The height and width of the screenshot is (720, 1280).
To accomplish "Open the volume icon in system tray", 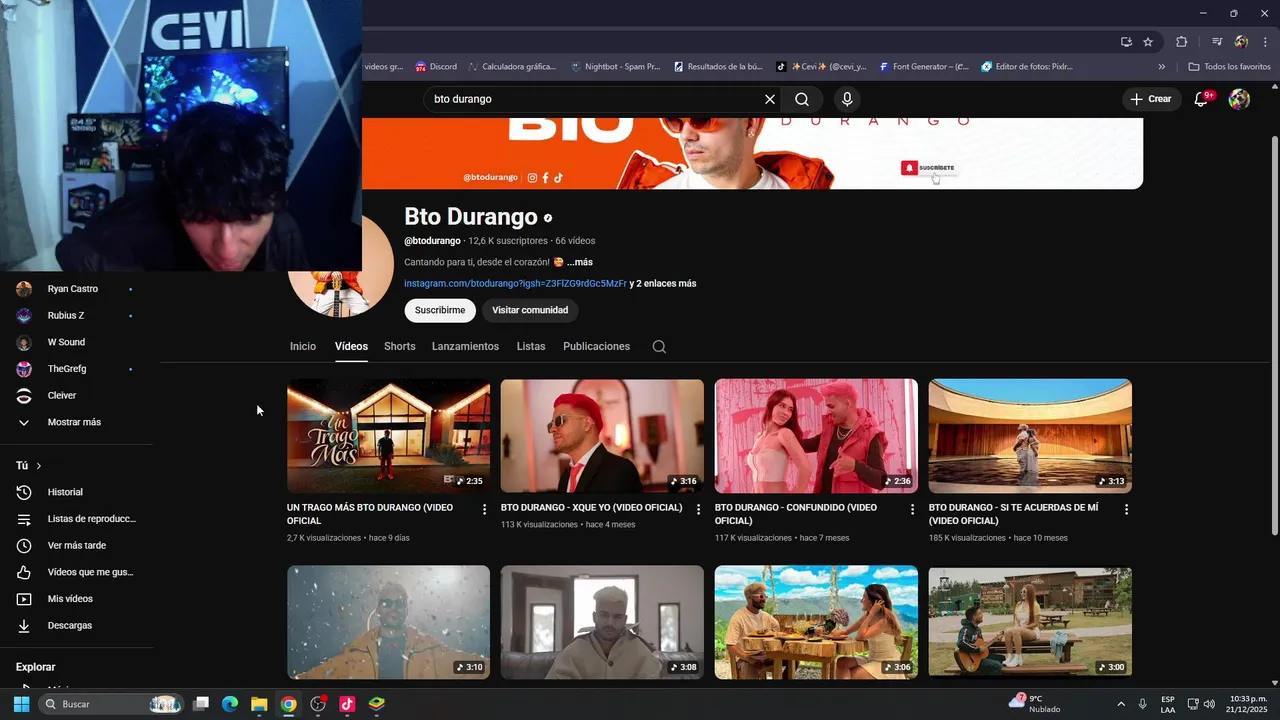I will [1210, 704].
